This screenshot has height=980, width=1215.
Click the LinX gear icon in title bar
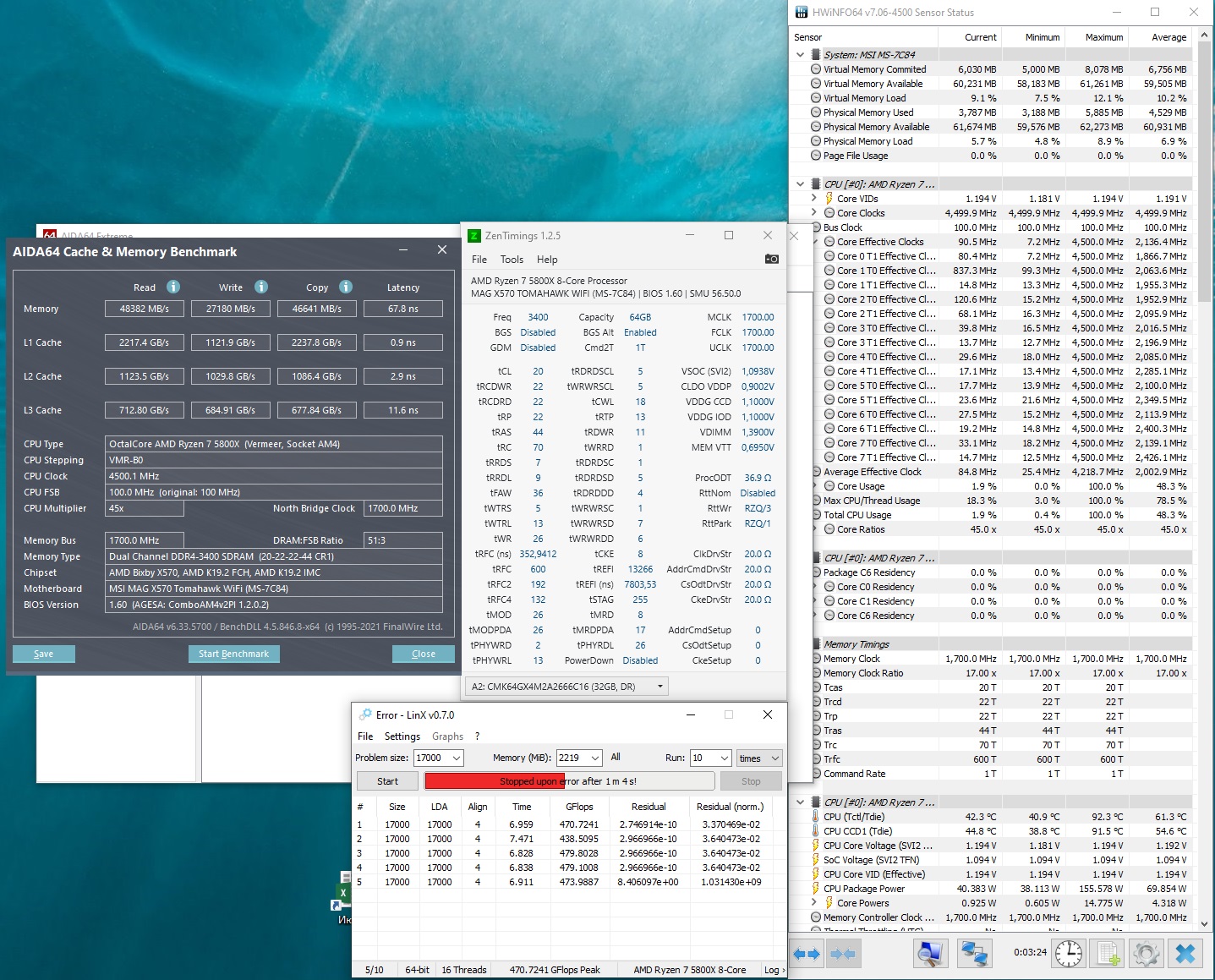click(365, 714)
